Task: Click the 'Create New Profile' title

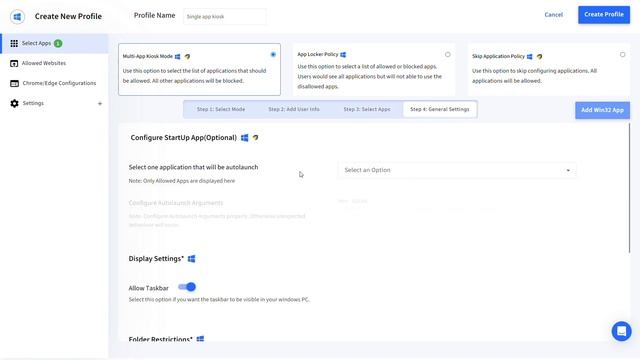Action: pos(68,16)
